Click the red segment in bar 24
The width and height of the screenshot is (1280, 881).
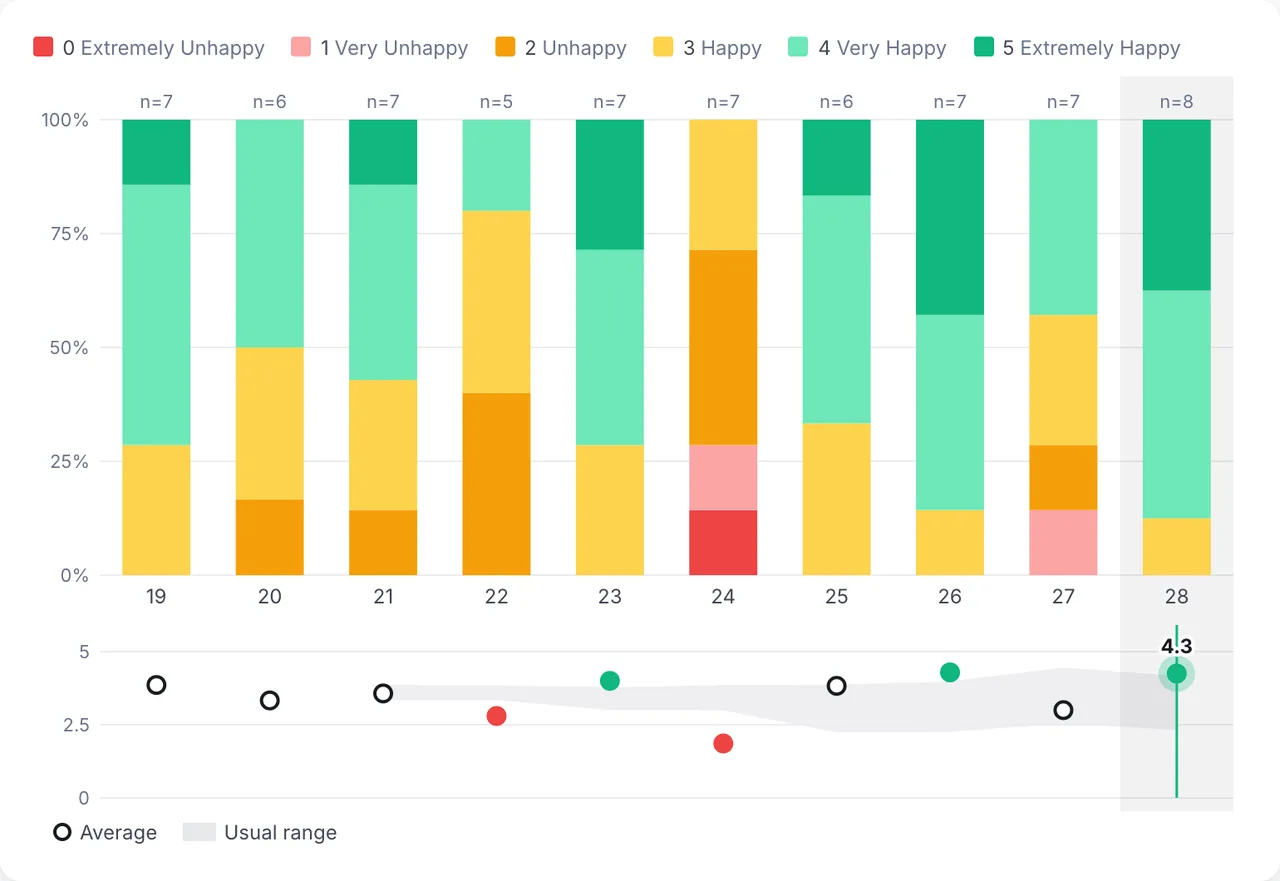click(723, 543)
